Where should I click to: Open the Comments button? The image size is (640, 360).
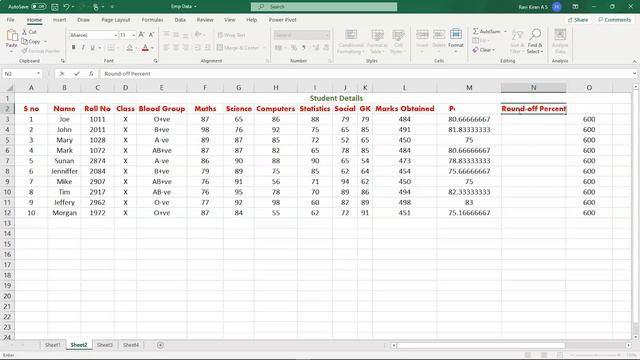tap(614, 20)
